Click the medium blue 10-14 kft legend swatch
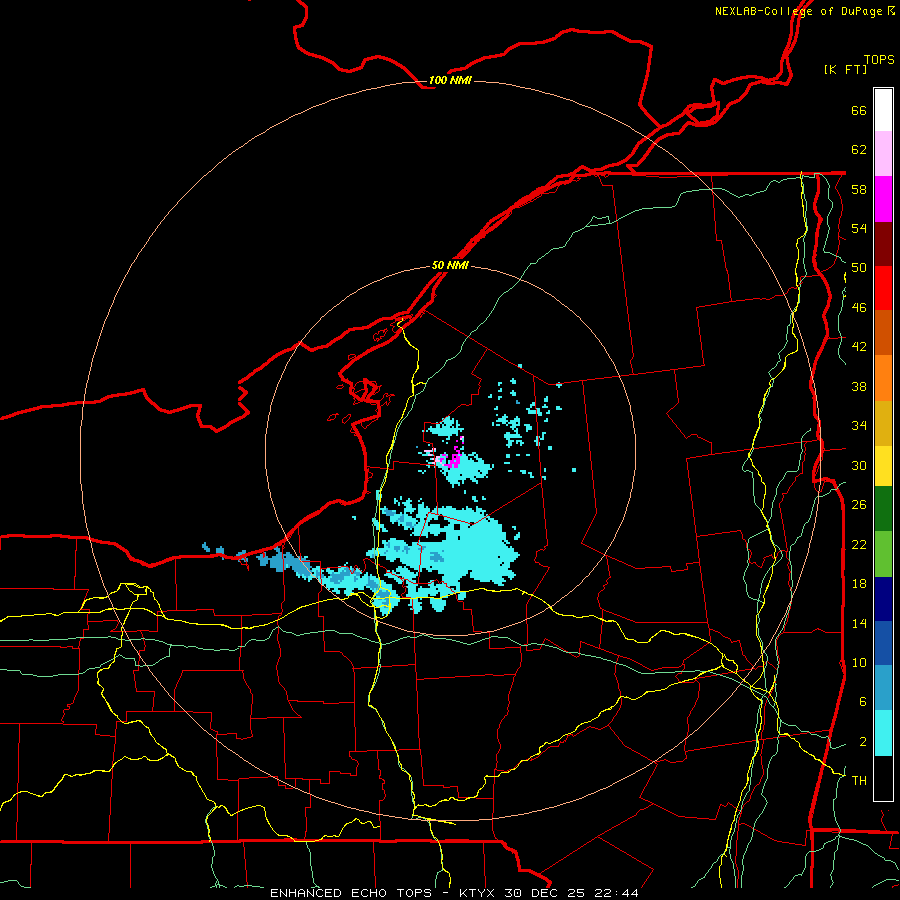The height and width of the screenshot is (900, 900). [883, 643]
